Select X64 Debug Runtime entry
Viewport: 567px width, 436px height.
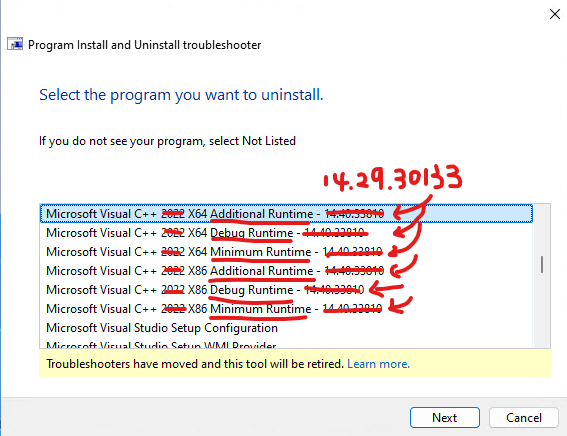point(286,233)
